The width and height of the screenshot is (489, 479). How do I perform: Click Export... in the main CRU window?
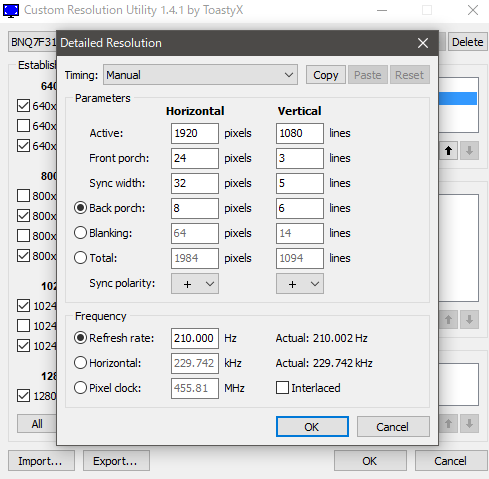point(116,461)
